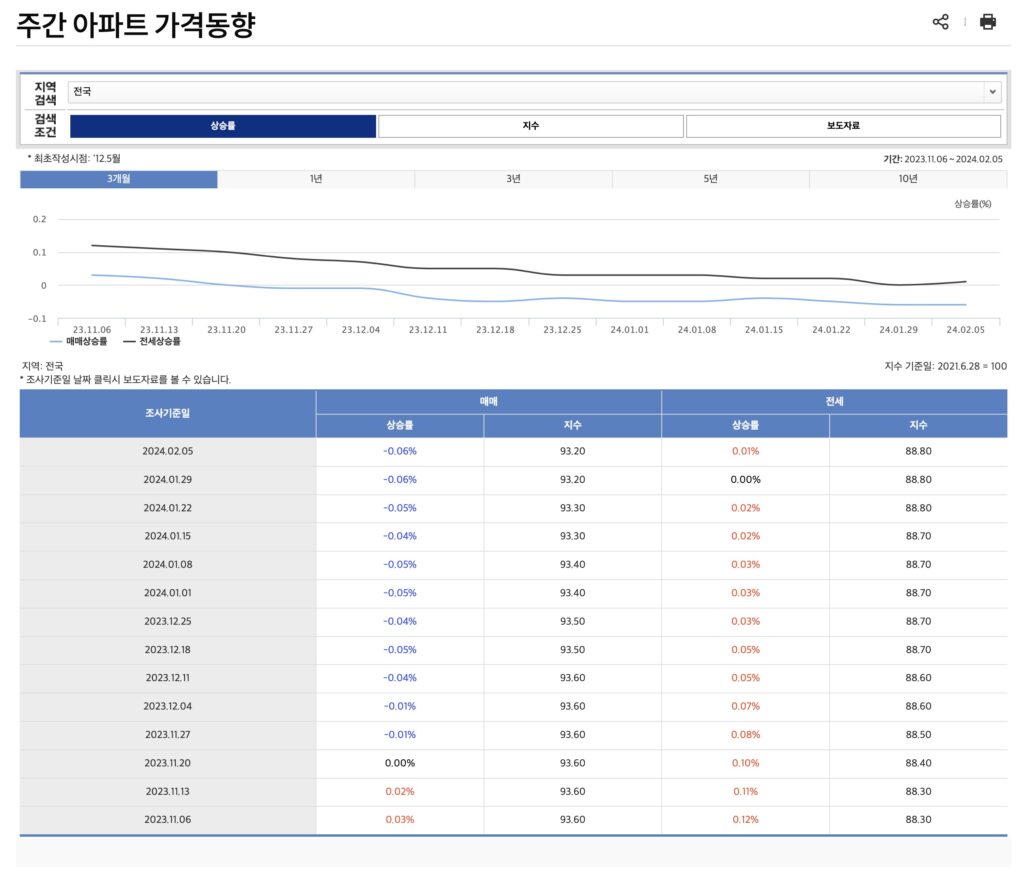Toggle the 전세상승률 legend series
Image resolution: width=1024 pixels, height=875 pixels.
[152, 342]
